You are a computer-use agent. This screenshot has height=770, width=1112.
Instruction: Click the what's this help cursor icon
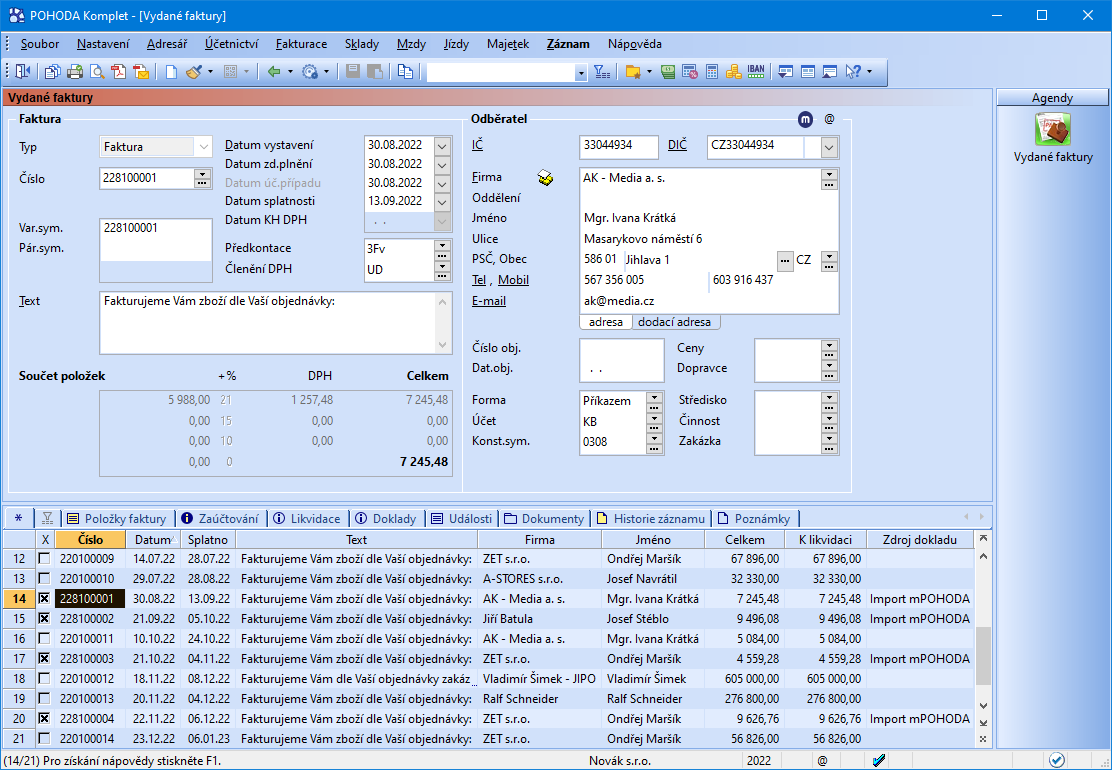(853, 72)
